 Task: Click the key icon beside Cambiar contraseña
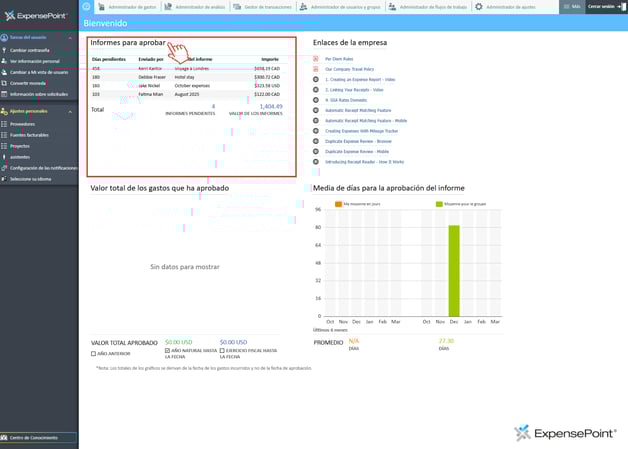tap(4, 50)
